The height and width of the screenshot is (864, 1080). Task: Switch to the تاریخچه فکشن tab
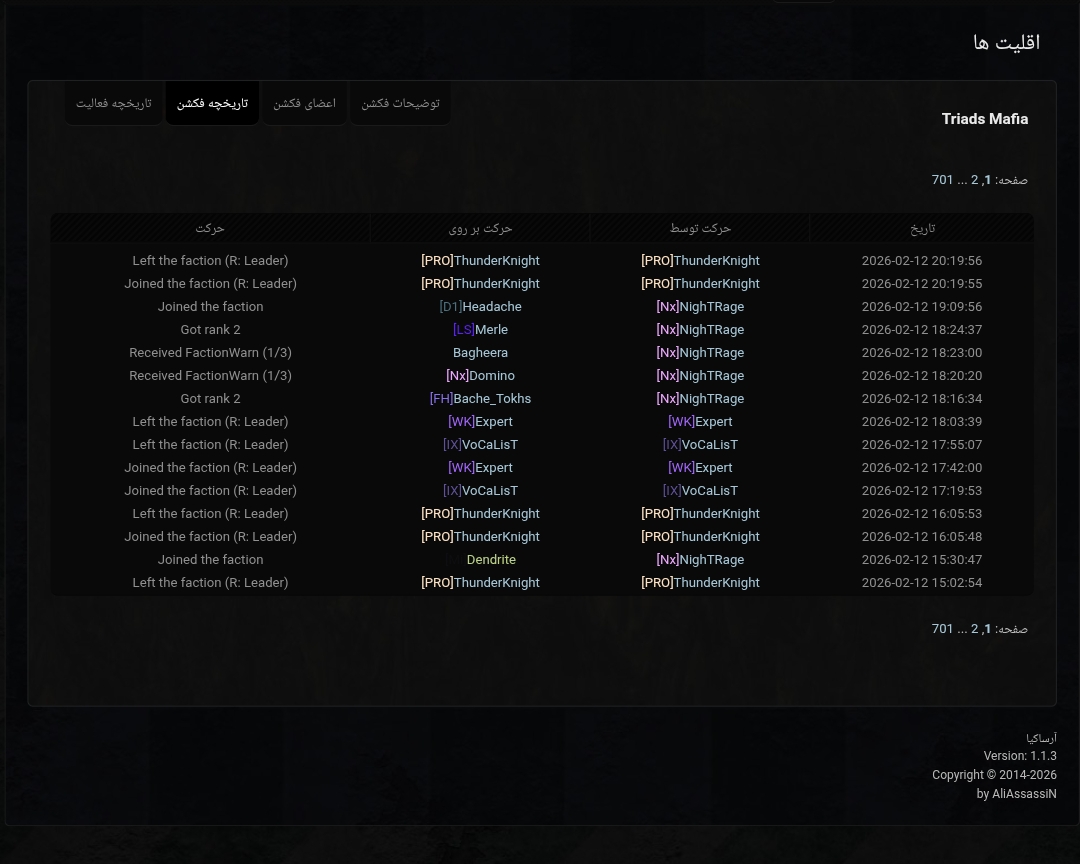[x=212, y=104]
